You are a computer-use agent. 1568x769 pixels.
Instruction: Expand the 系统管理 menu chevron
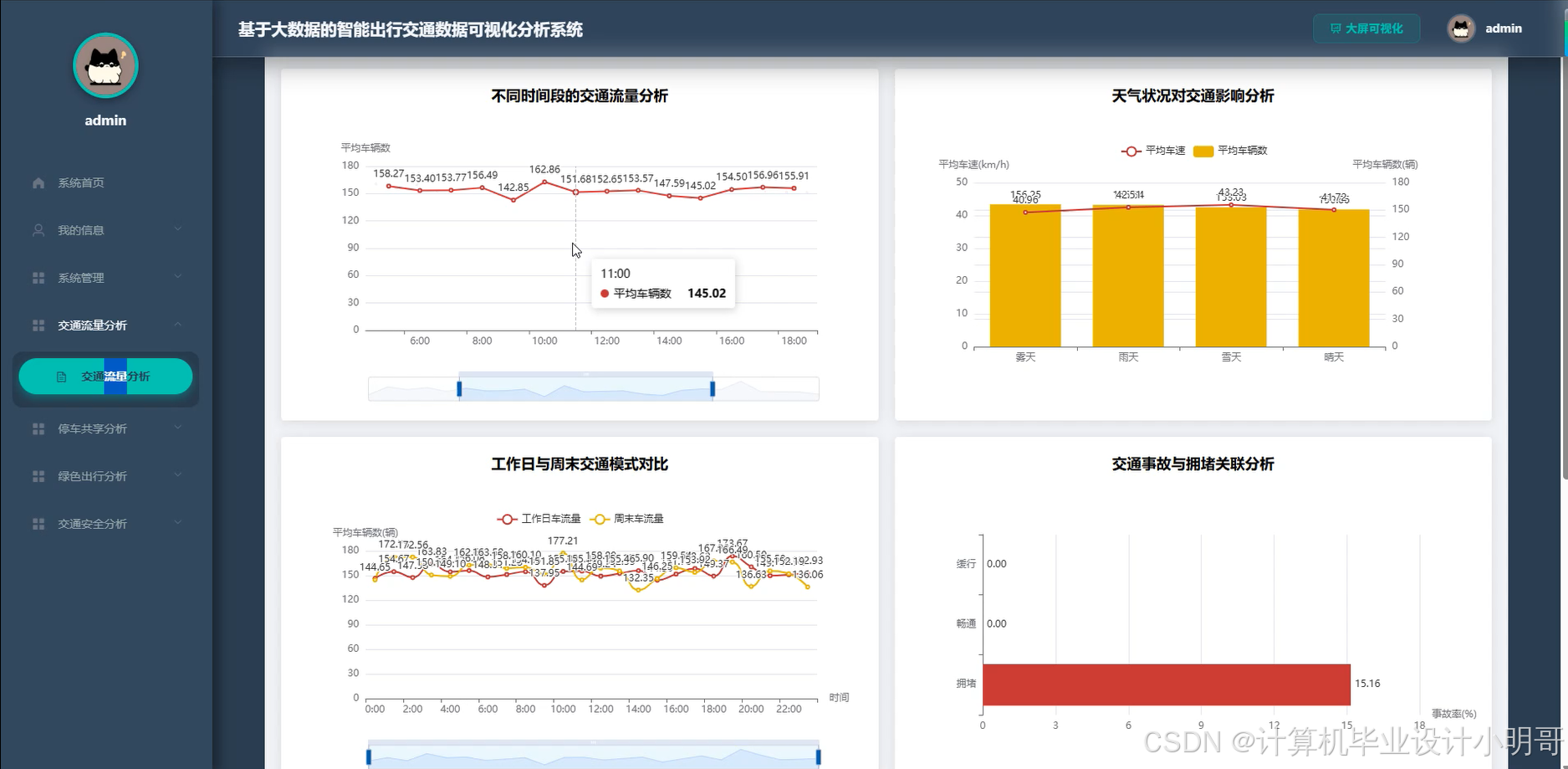177,277
